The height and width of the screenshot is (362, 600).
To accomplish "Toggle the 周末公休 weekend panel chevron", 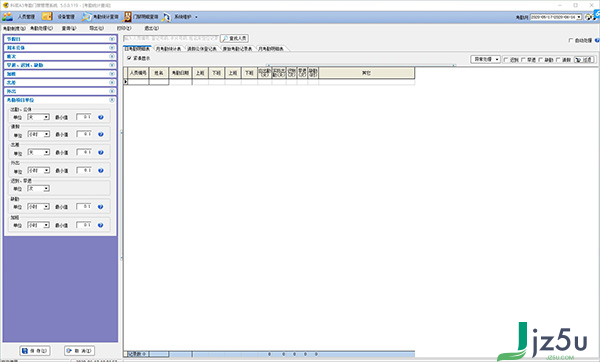I will [x=112, y=48].
